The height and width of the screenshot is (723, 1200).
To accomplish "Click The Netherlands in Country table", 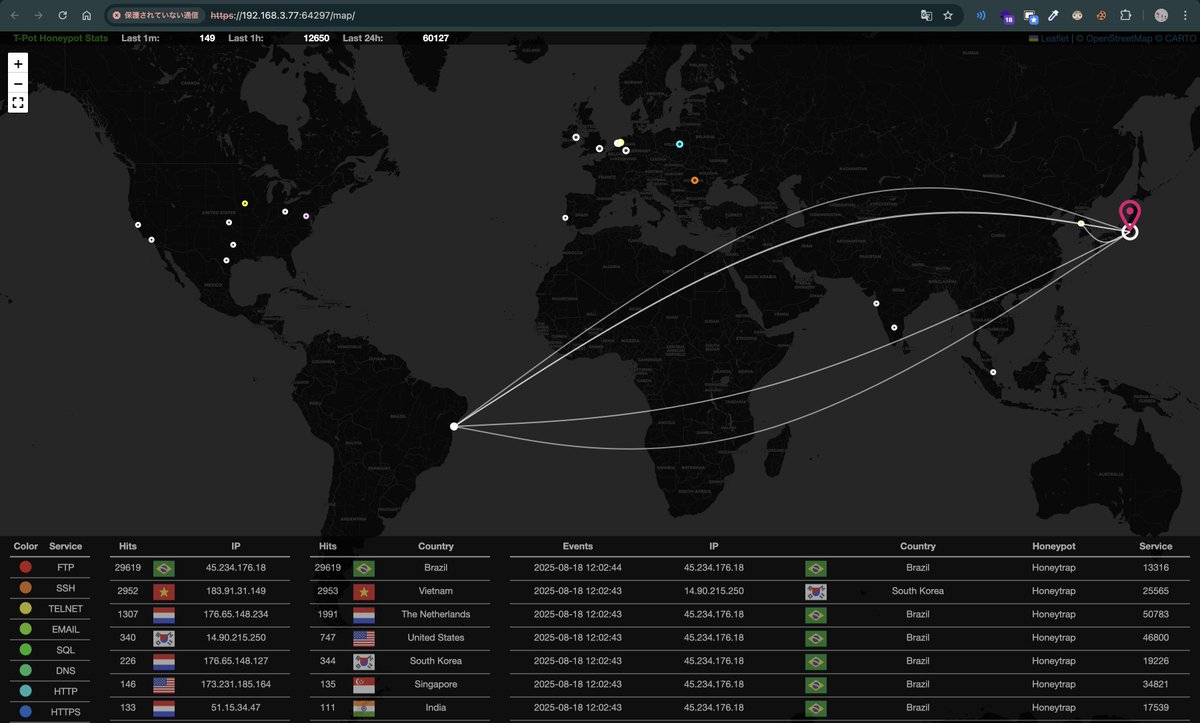I will click(436, 614).
